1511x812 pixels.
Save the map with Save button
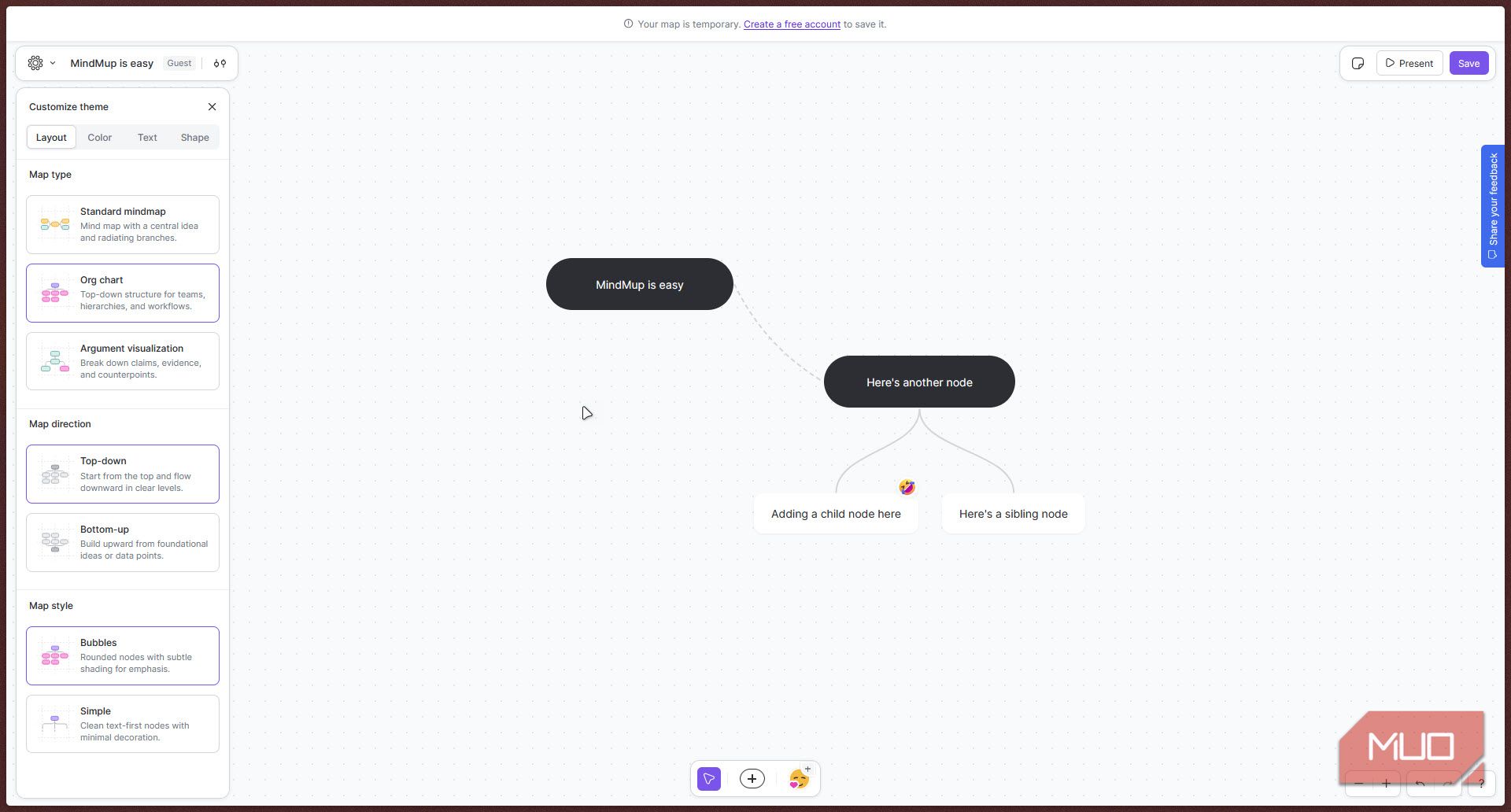[1469, 63]
